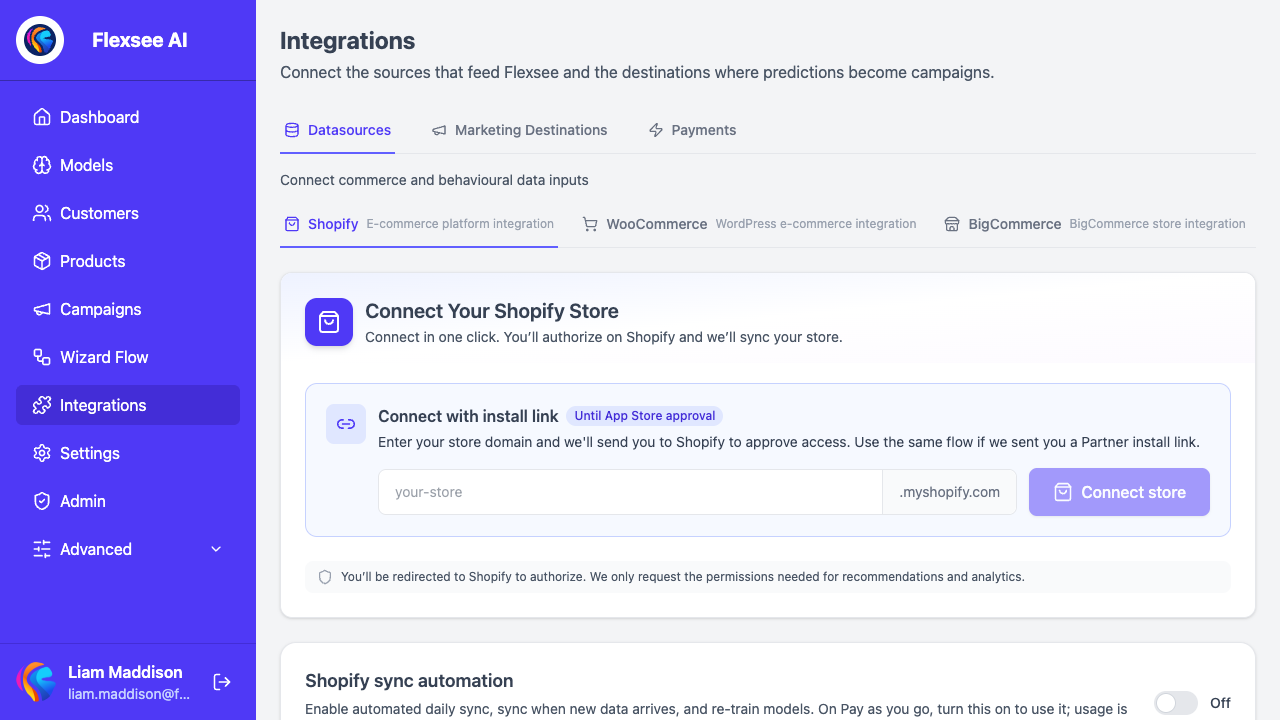Click the Customers people icon
Image resolution: width=1280 pixels, height=720 pixels.
coord(42,213)
